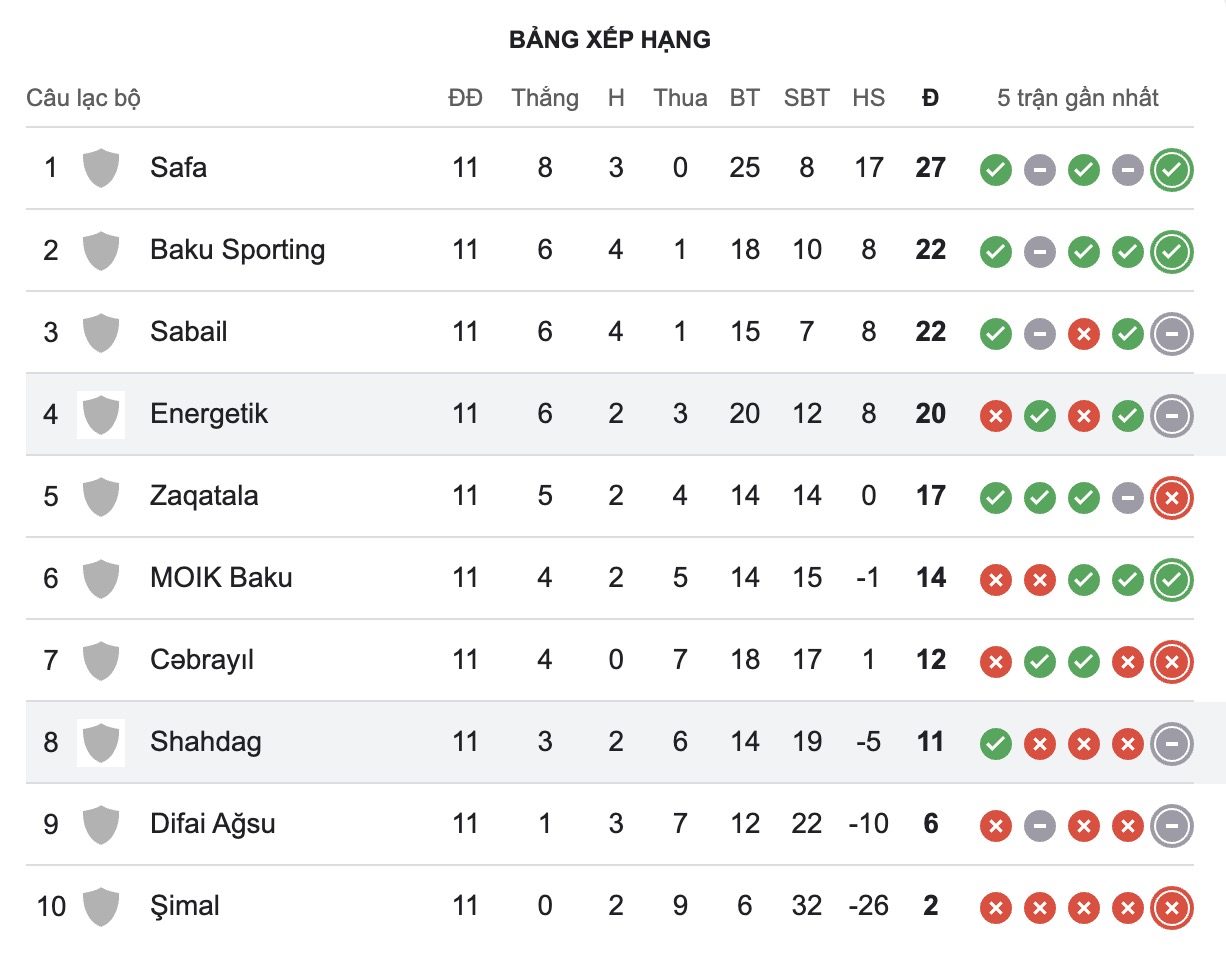
Task: Click the Cəbrayıl team name
Action: pos(202,659)
